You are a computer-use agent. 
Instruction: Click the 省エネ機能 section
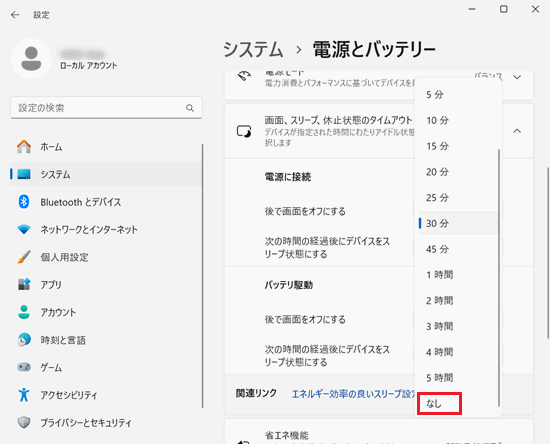tap(379, 431)
